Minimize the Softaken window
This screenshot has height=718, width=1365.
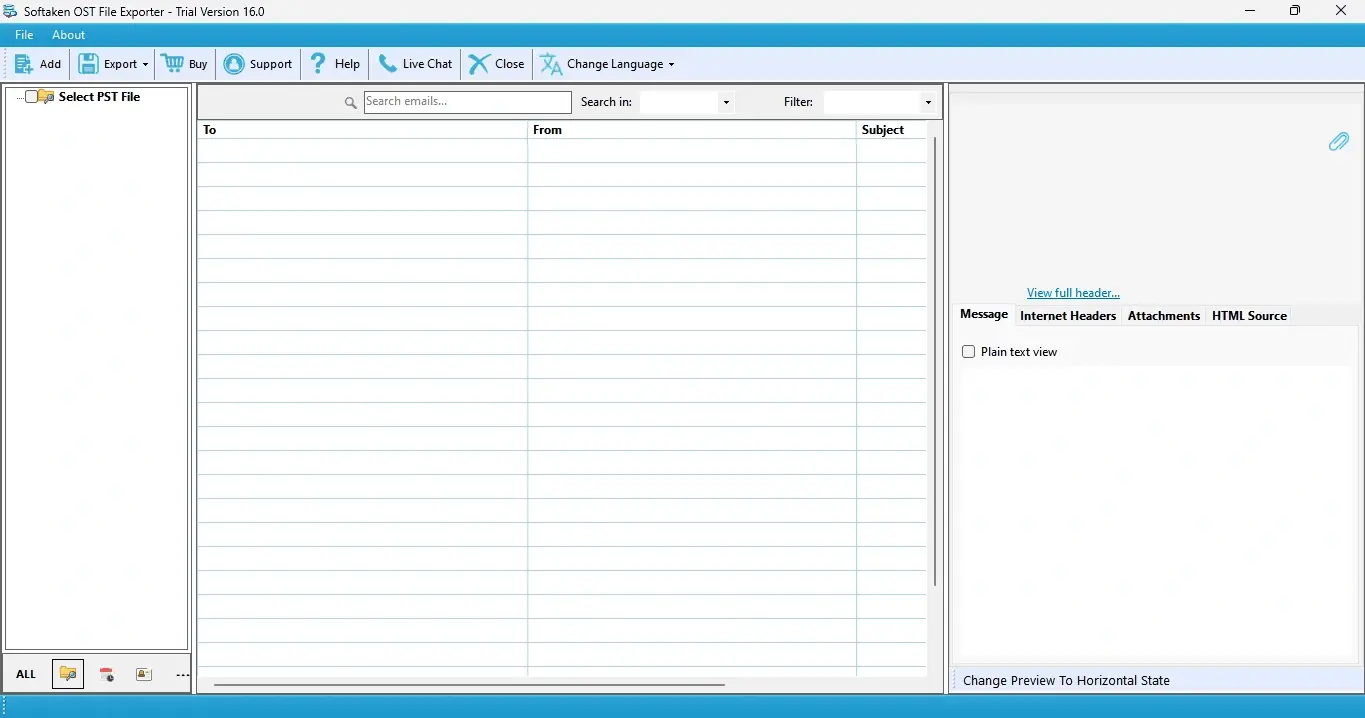click(1250, 11)
